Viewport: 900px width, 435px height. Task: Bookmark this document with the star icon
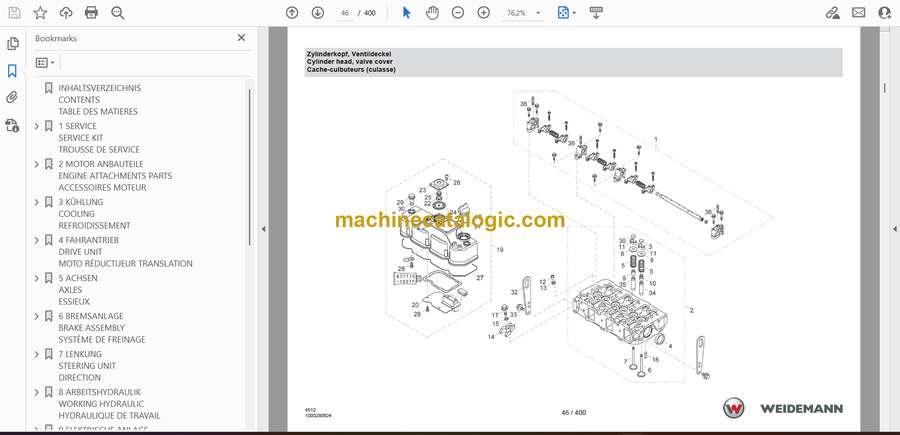[40, 13]
